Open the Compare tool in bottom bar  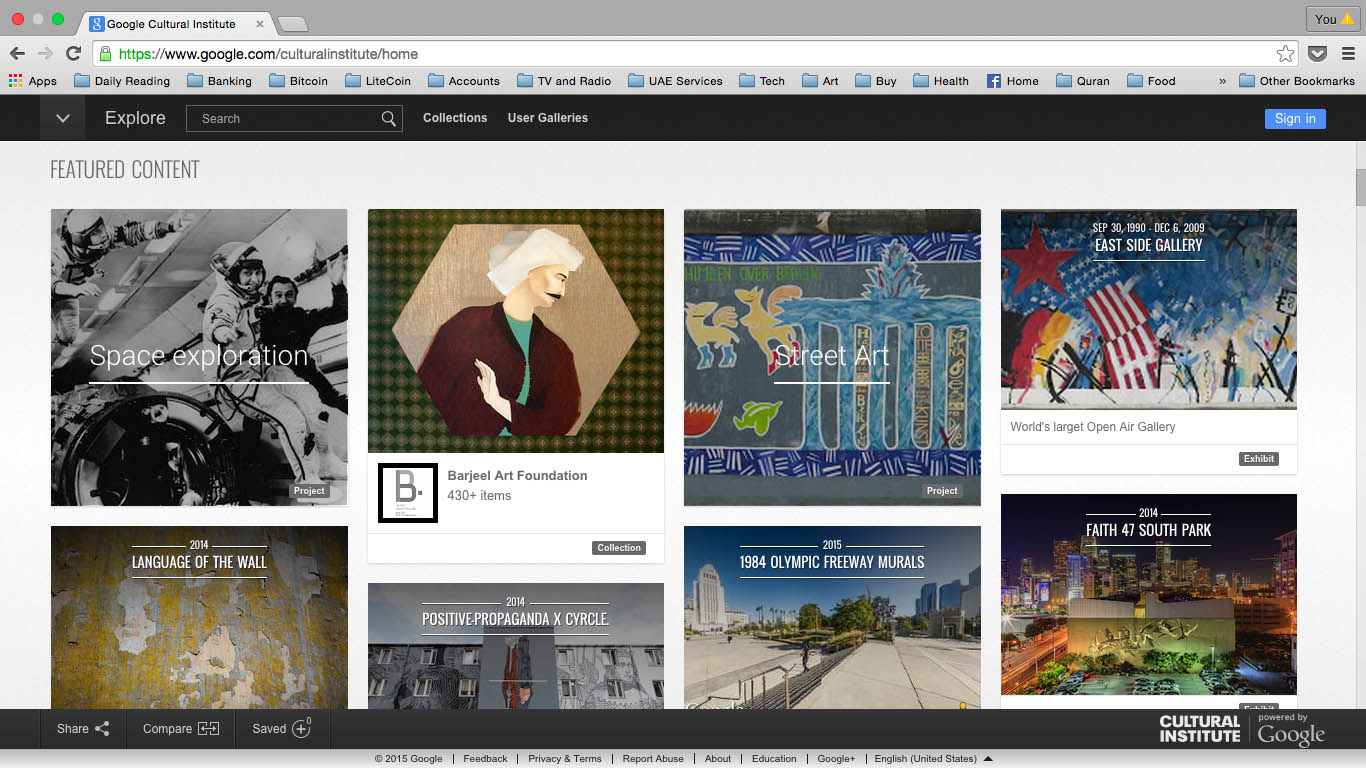(x=180, y=729)
